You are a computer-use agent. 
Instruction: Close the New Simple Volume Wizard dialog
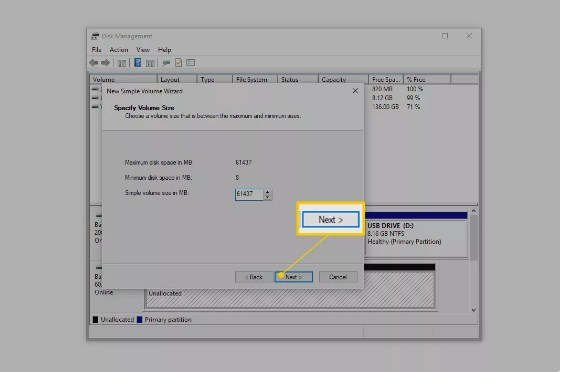click(x=355, y=91)
